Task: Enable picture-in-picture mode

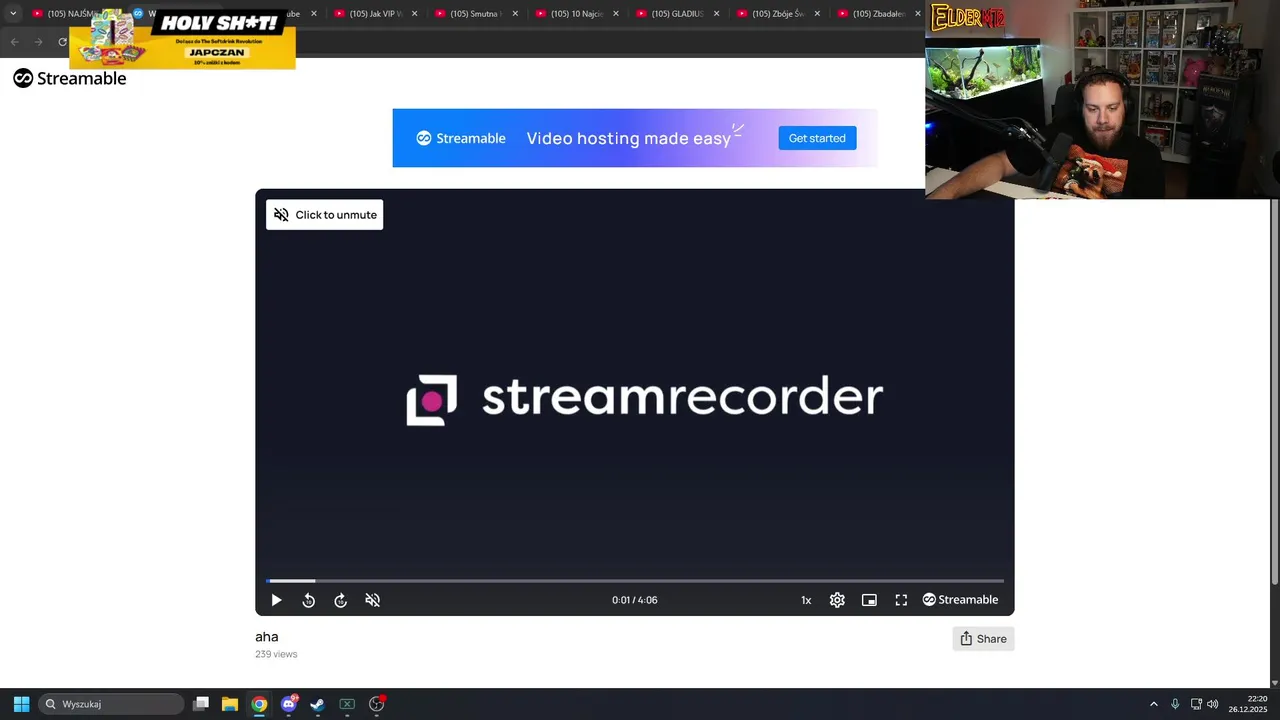Action: pos(869,600)
